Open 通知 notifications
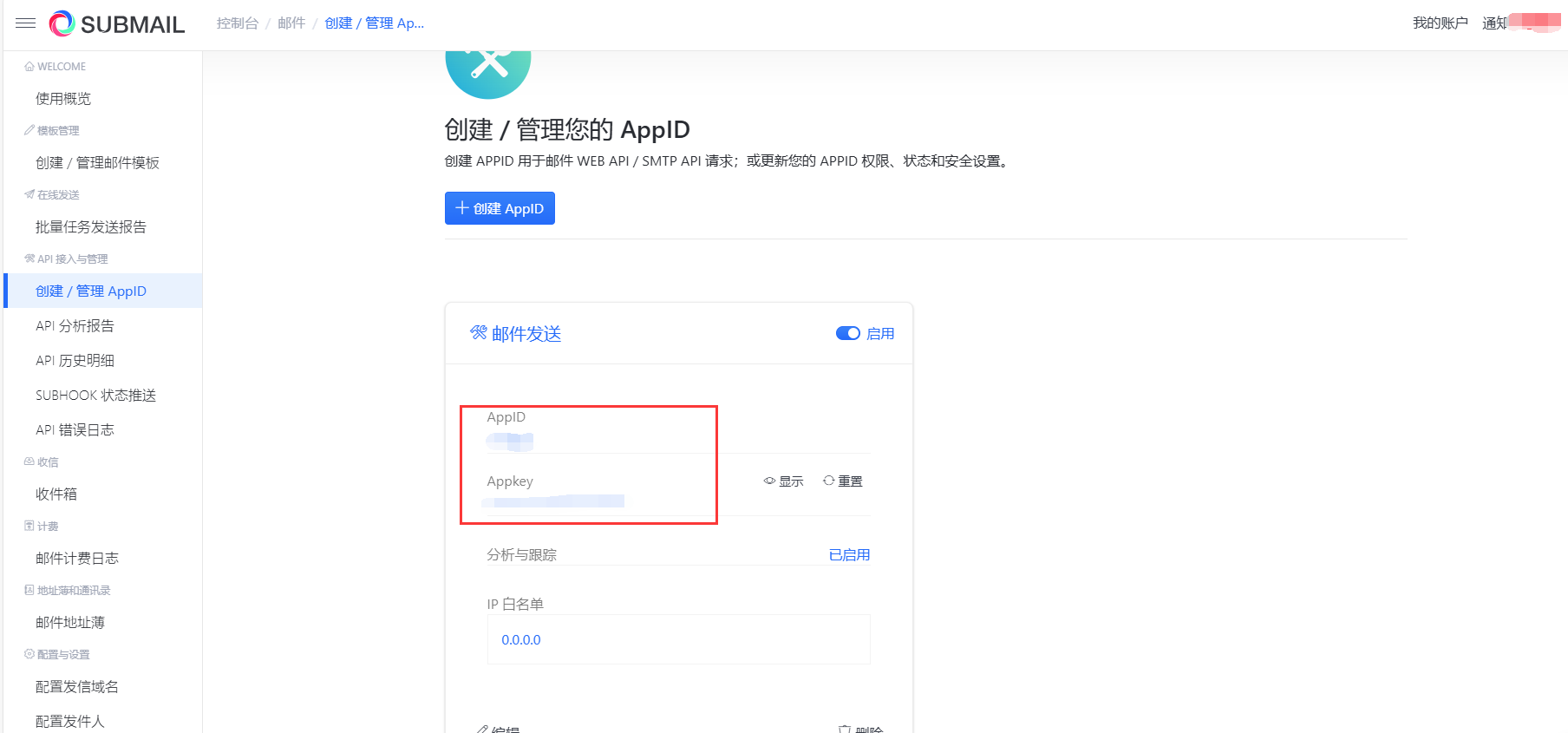The height and width of the screenshot is (733, 1568). pyautogui.click(x=1495, y=23)
